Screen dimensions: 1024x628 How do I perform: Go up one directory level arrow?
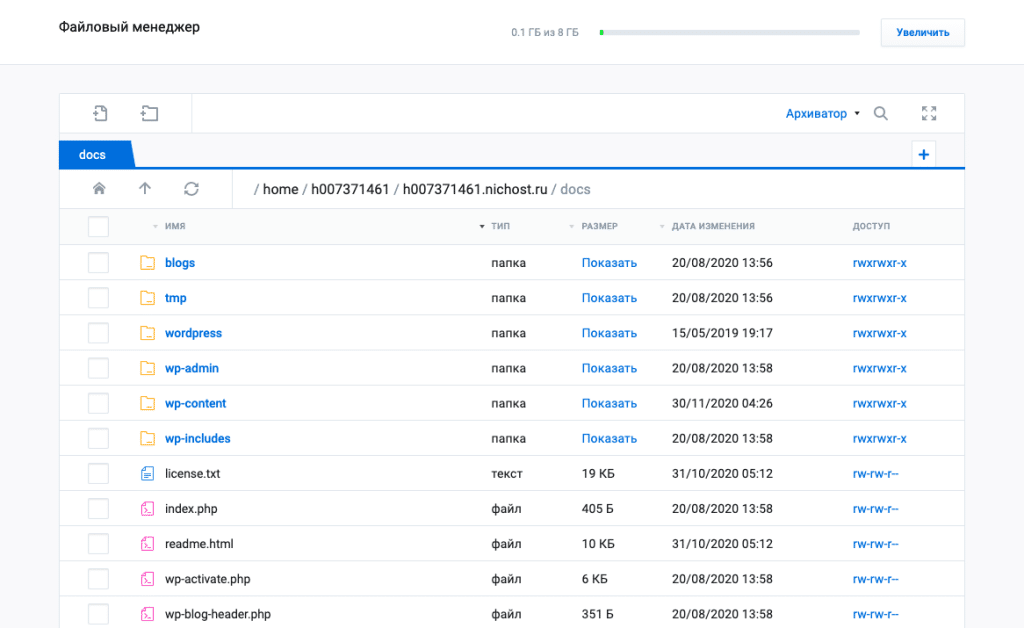point(145,189)
